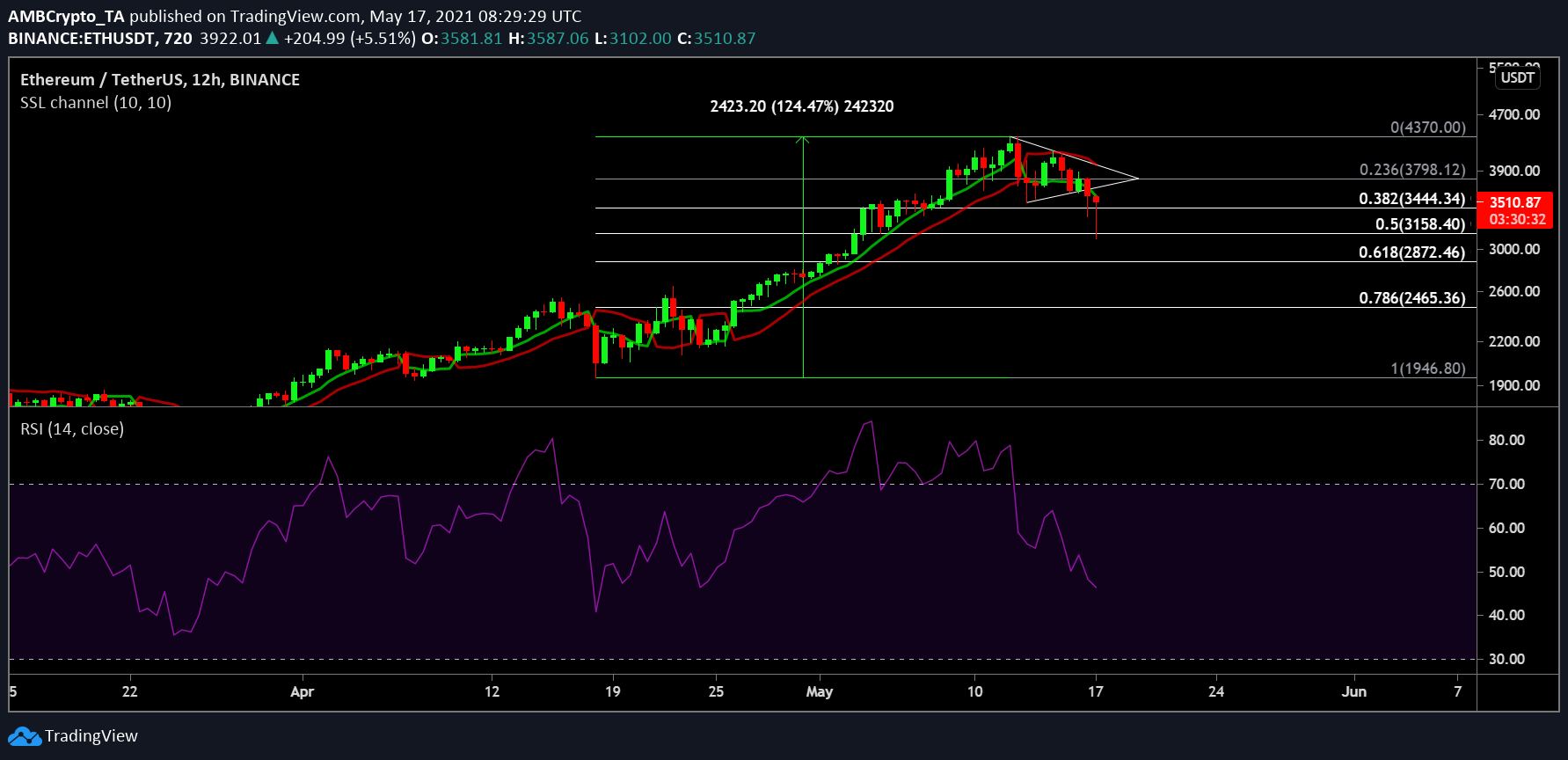This screenshot has width=1568, height=760.
Task: Click the 2423.20 (124.47%) price range label
Action: tap(802, 106)
